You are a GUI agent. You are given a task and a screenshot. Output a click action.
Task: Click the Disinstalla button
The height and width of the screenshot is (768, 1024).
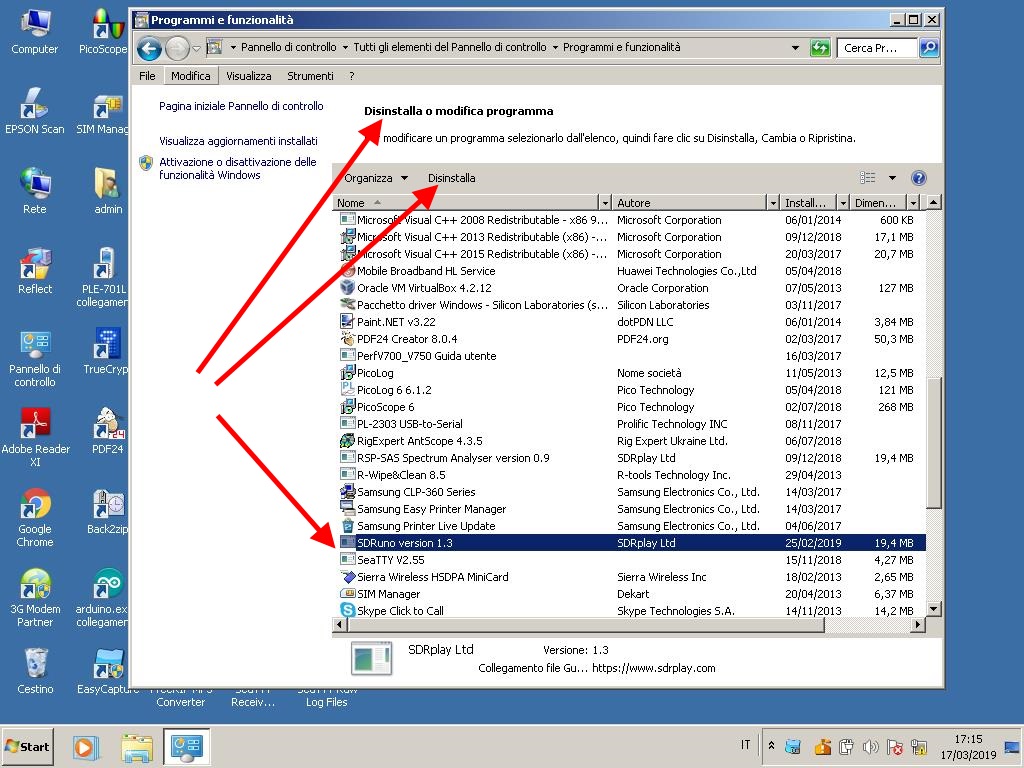(x=451, y=178)
